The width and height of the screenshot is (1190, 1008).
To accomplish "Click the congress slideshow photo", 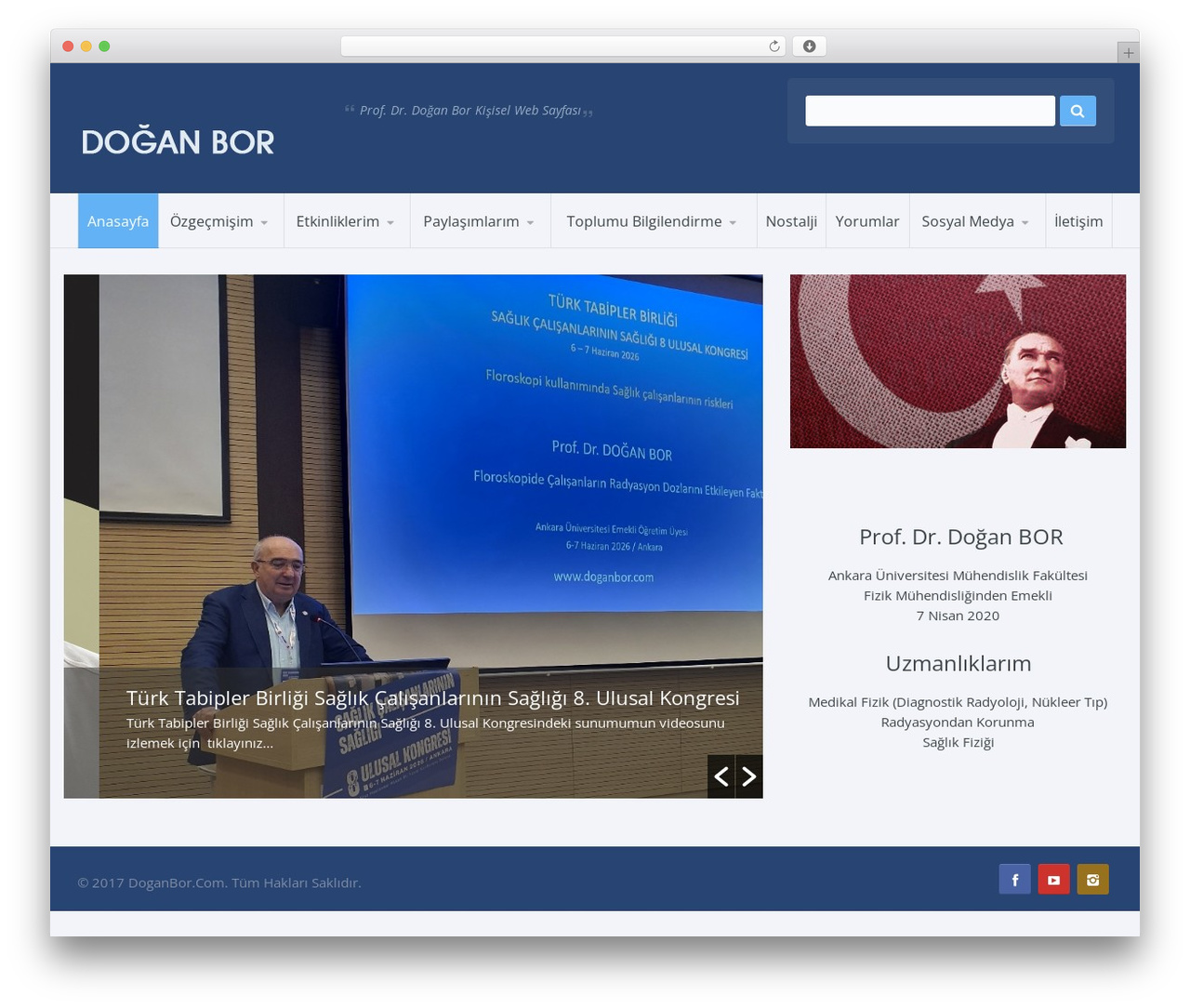I will [413, 536].
